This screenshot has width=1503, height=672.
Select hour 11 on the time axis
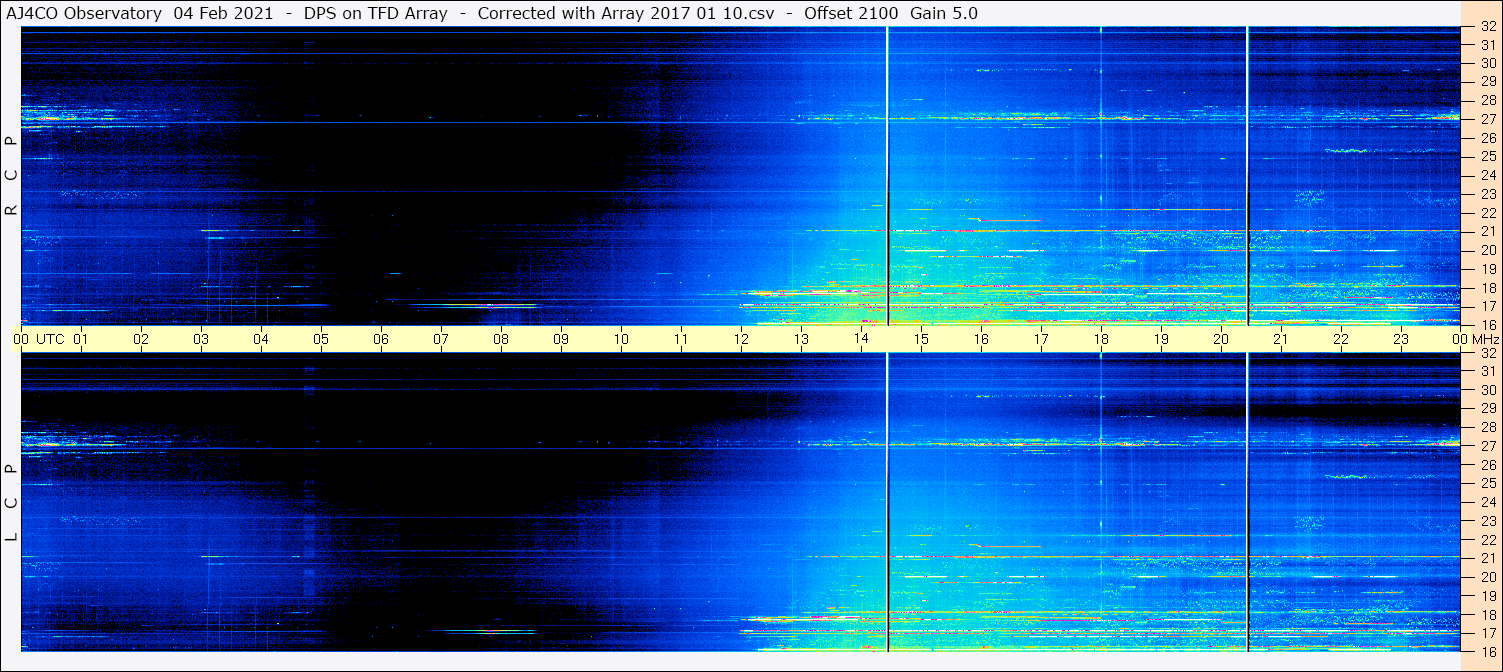coord(681,339)
